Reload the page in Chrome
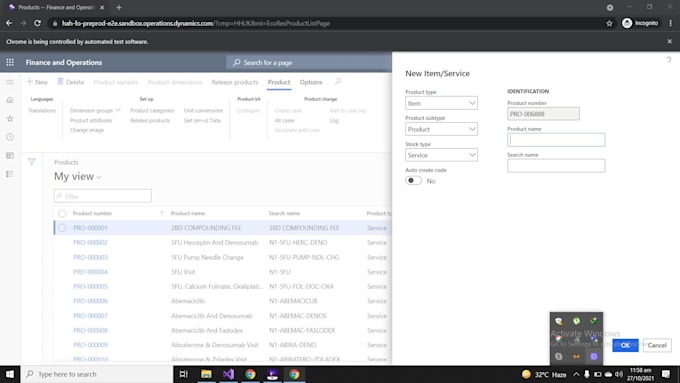Viewport: 680px width, 383px height. click(37, 23)
